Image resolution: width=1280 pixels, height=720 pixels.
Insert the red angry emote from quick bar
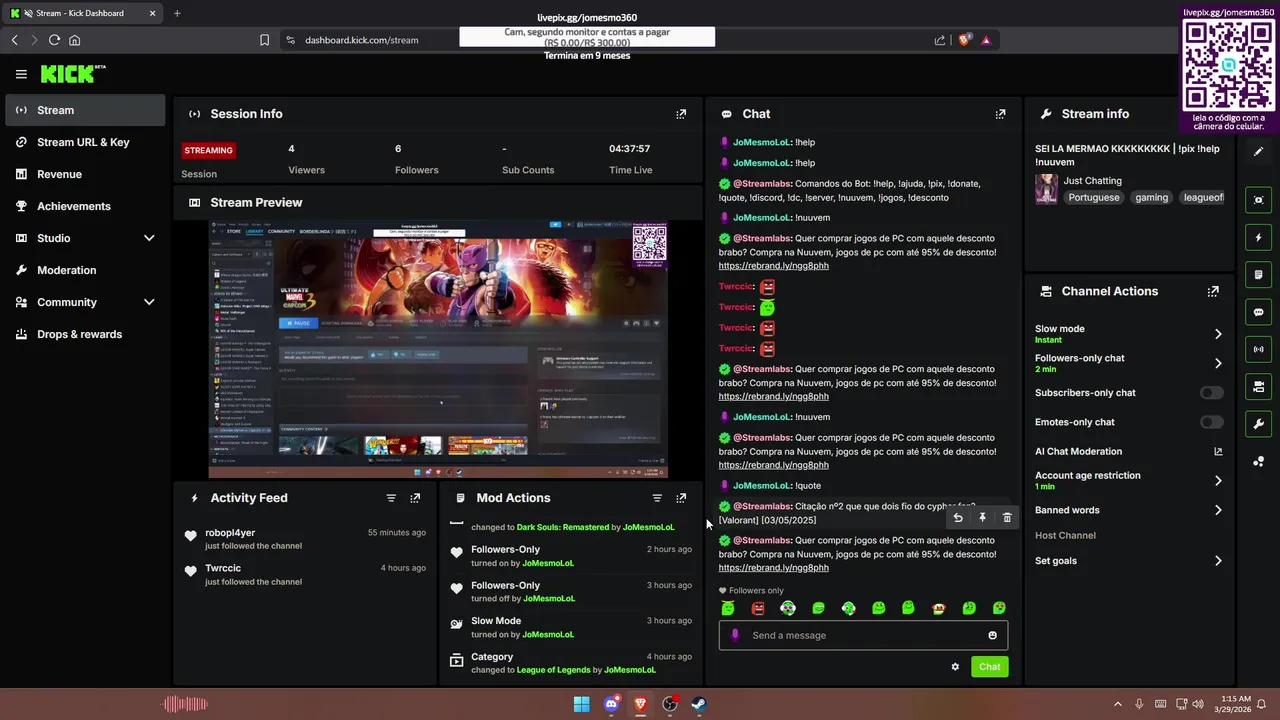click(x=758, y=608)
